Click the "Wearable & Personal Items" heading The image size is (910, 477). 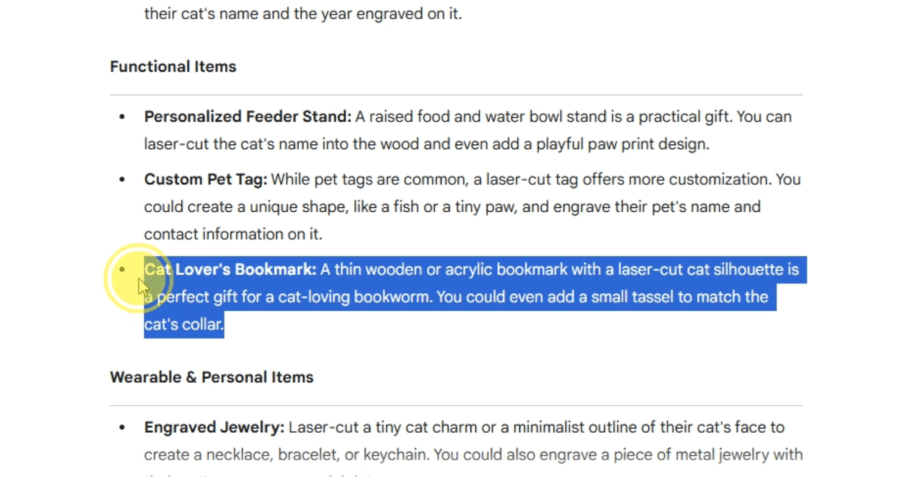click(x=212, y=377)
